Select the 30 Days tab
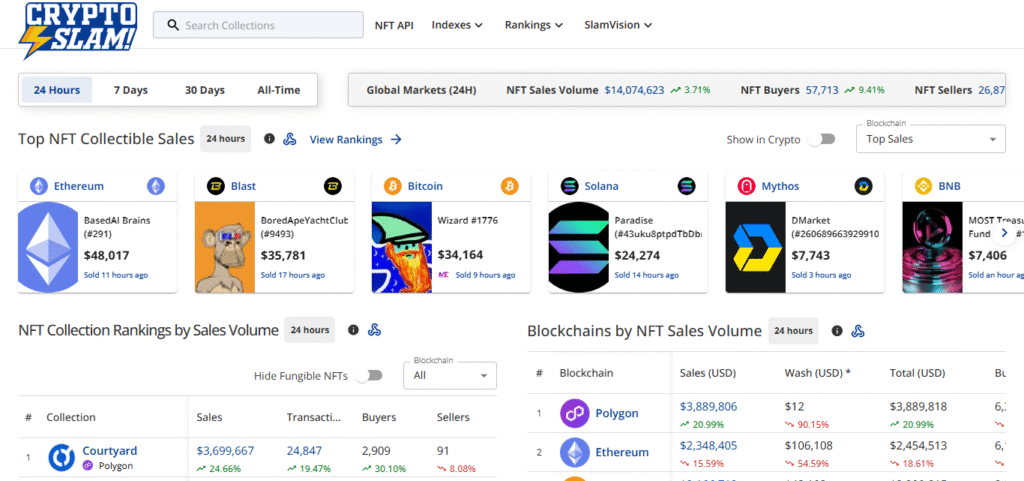This screenshot has width=1024, height=481. (x=204, y=90)
